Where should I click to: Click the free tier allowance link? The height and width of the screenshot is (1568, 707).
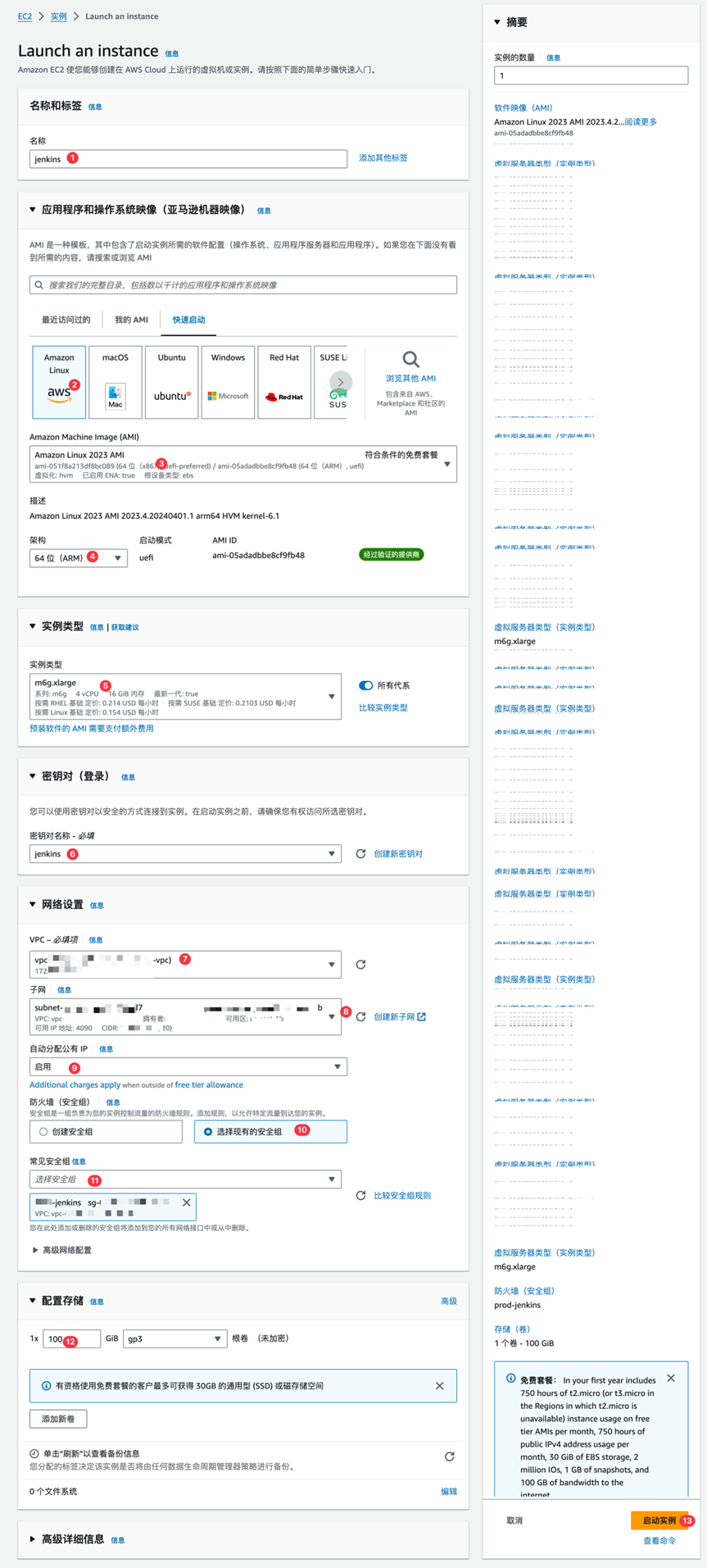pyautogui.click(x=209, y=1085)
